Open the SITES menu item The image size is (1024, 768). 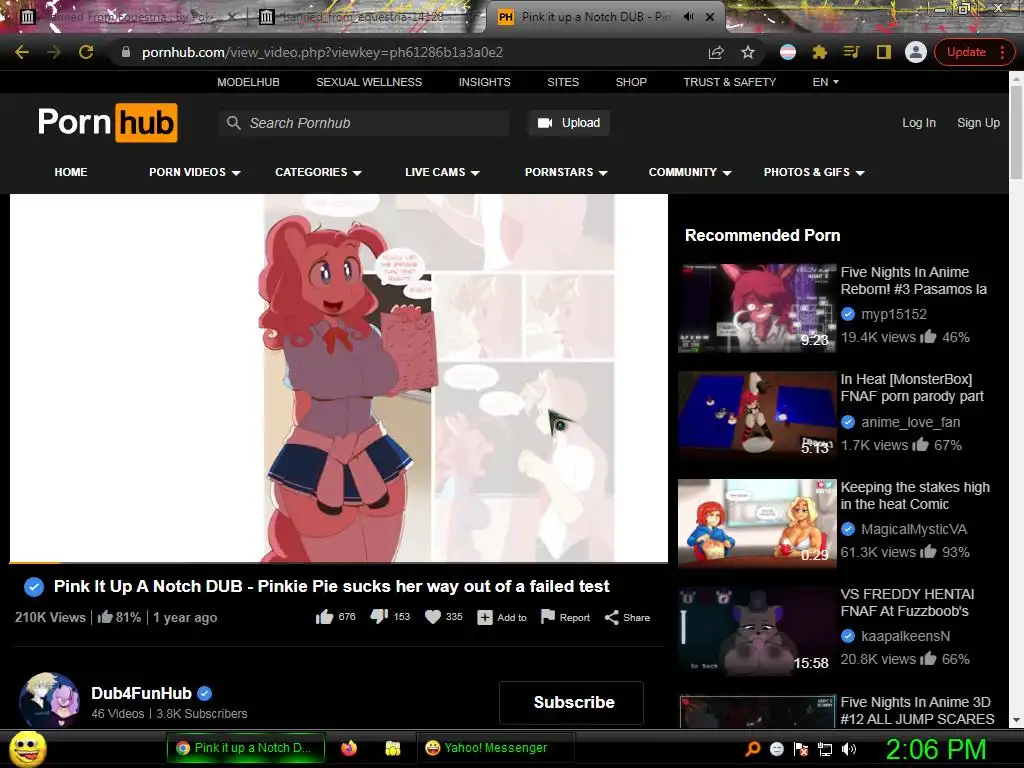click(563, 82)
